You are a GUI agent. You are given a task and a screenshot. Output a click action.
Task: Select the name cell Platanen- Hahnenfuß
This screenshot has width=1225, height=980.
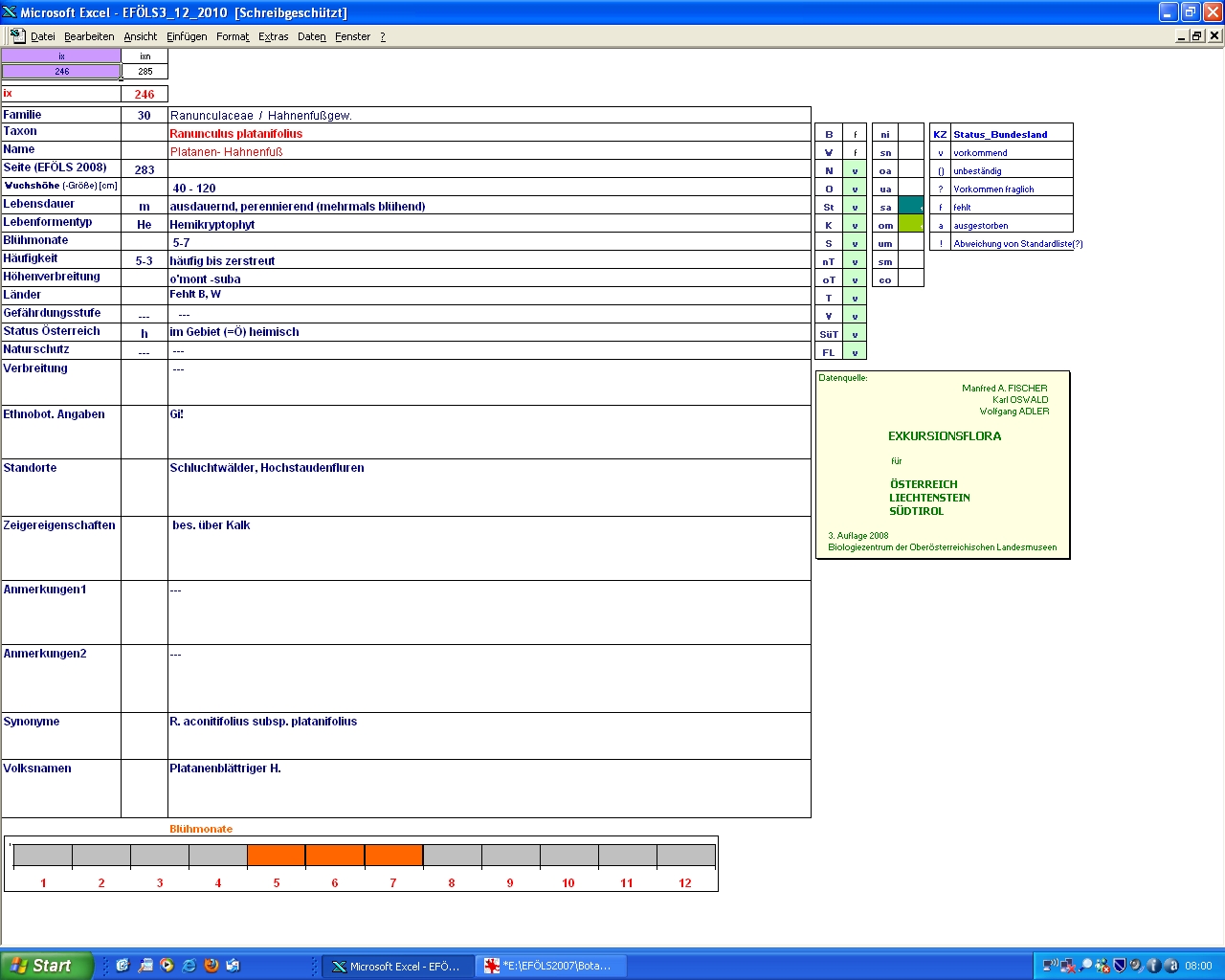[x=489, y=151]
